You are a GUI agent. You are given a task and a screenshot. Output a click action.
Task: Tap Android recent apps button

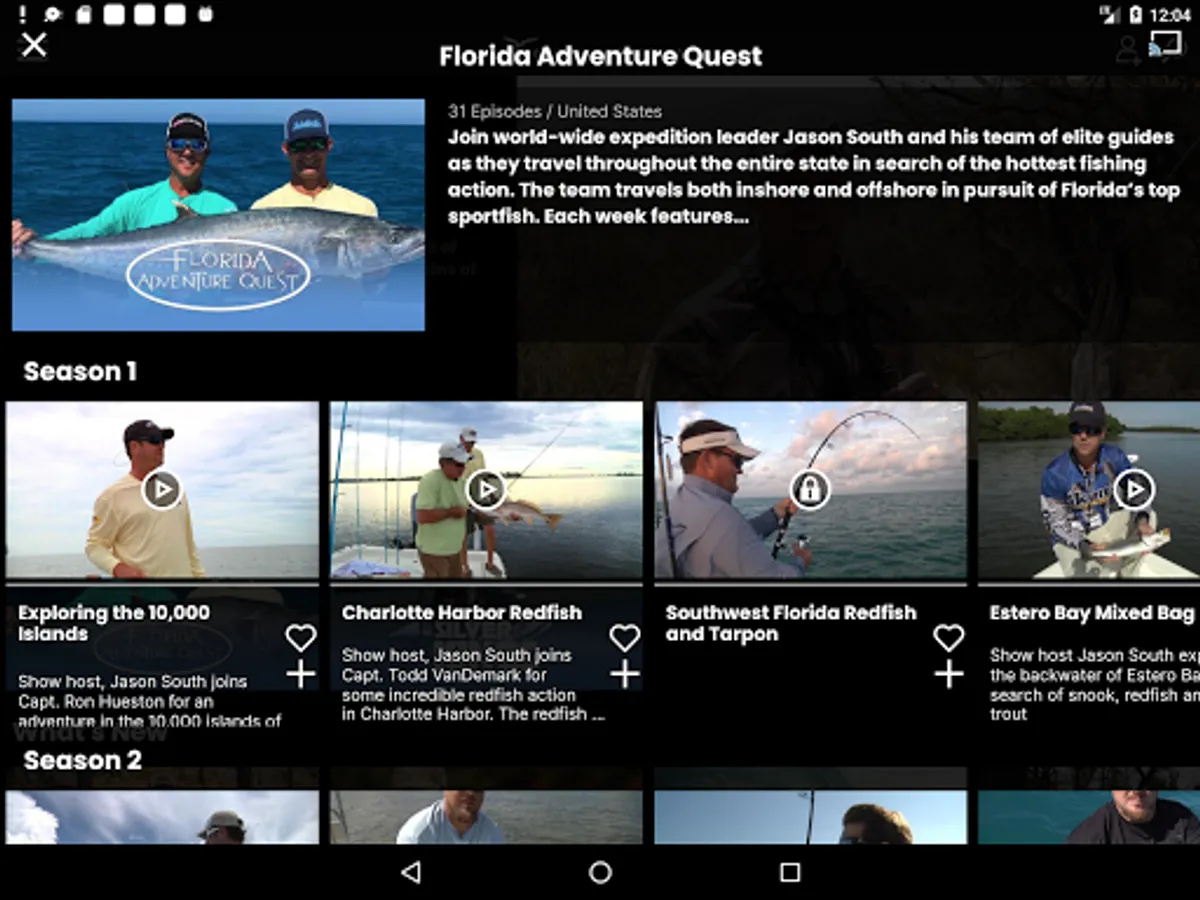click(x=790, y=873)
